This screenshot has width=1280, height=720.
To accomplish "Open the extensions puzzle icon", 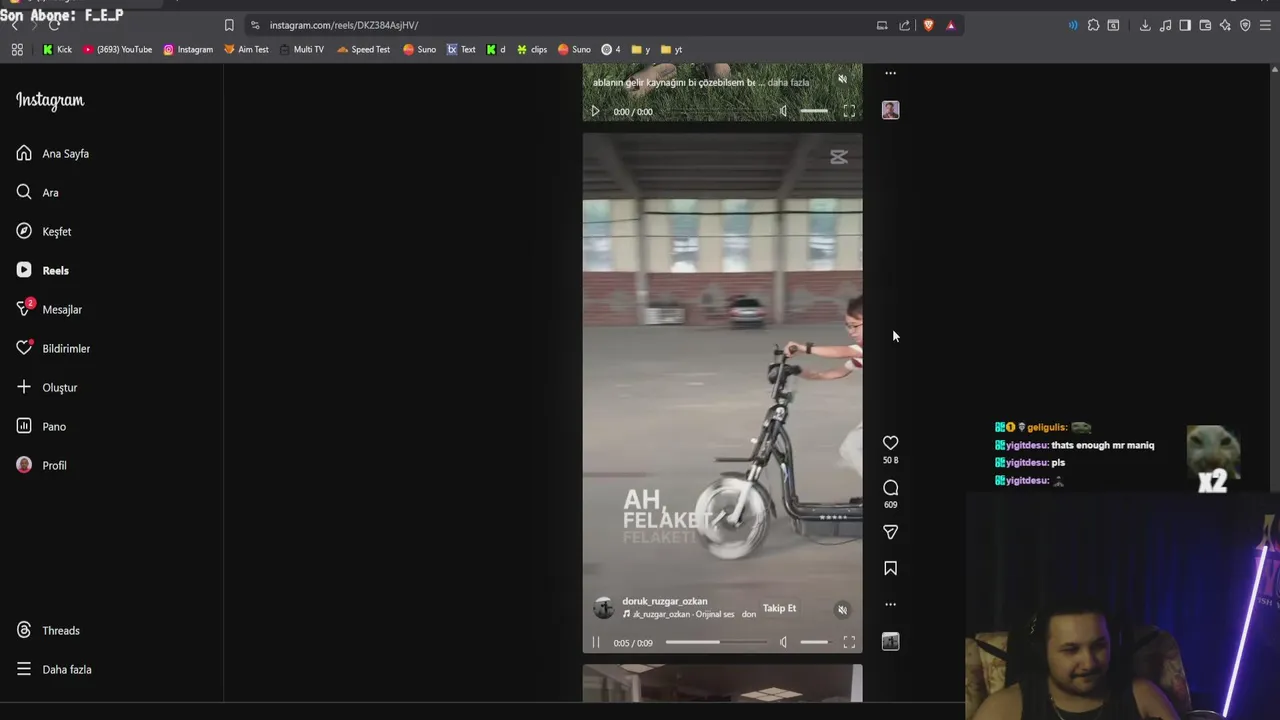I will pyautogui.click(x=1093, y=25).
